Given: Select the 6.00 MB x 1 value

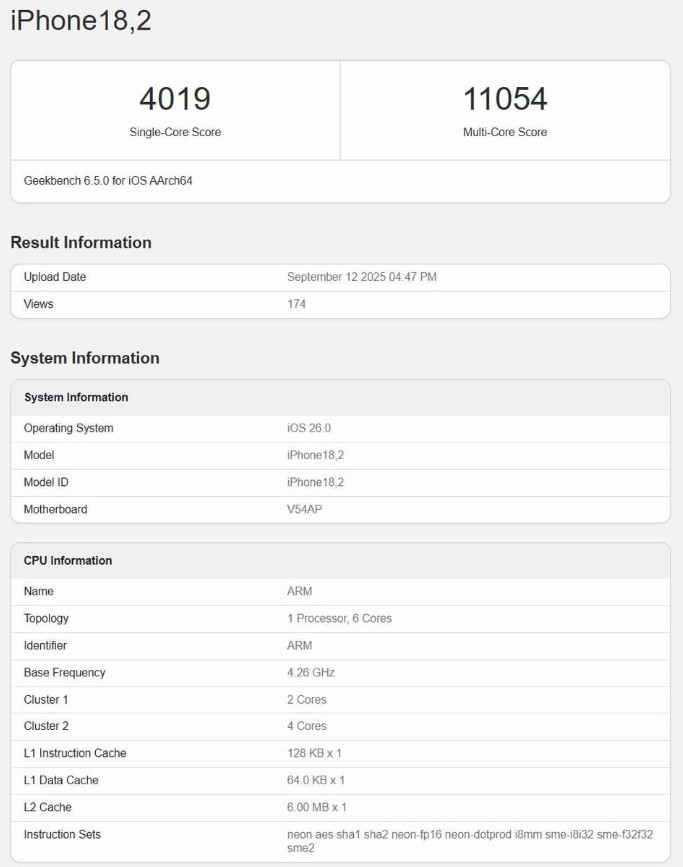Looking at the screenshot, I should [x=316, y=807].
